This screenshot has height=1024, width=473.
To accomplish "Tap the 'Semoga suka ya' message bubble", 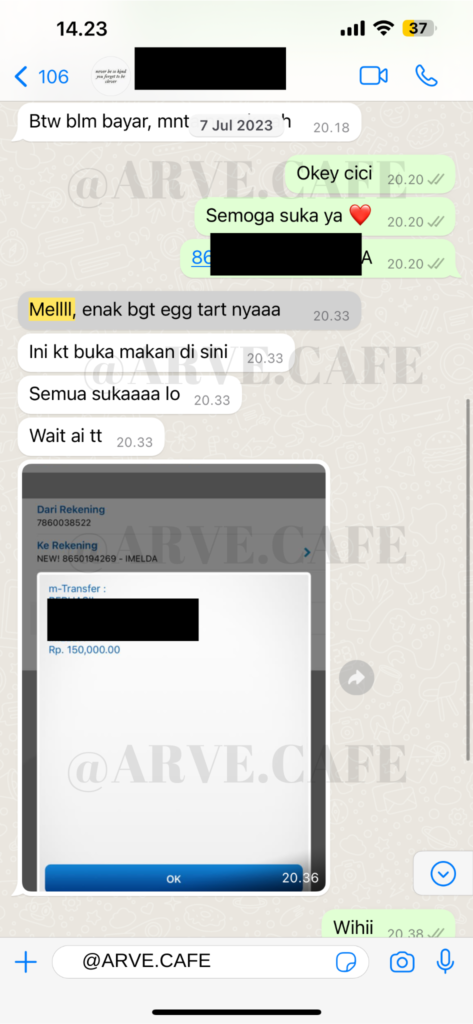I will [x=325, y=216].
